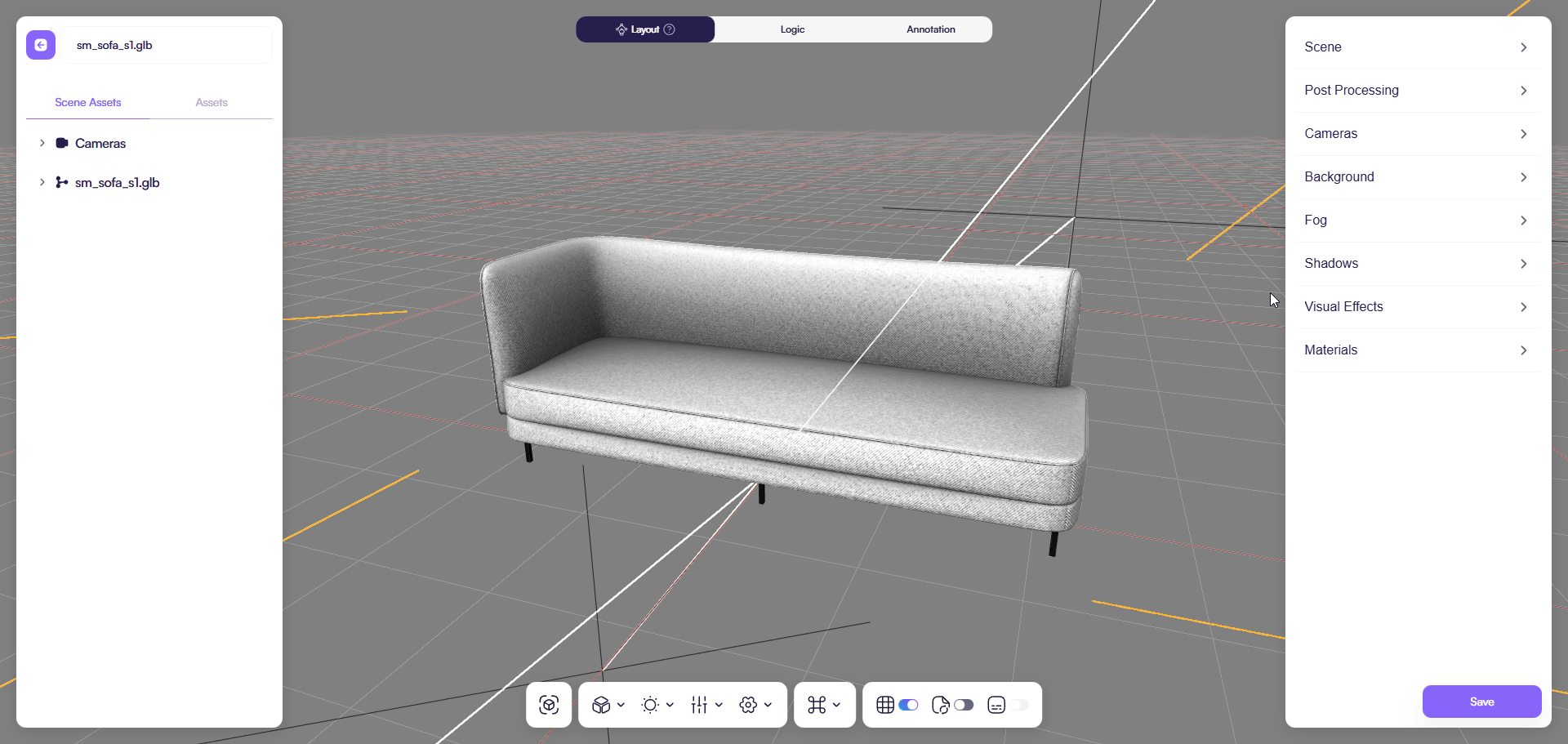
Task: Click the 3D cube objects icon
Action: pyautogui.click(x=602, y=705)
